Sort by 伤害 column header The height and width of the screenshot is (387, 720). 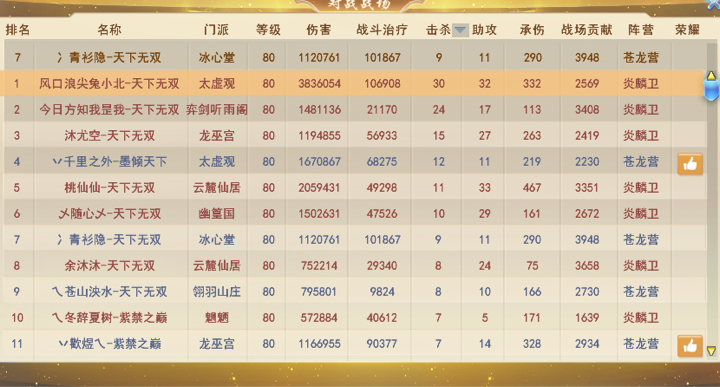coord(319,30)
